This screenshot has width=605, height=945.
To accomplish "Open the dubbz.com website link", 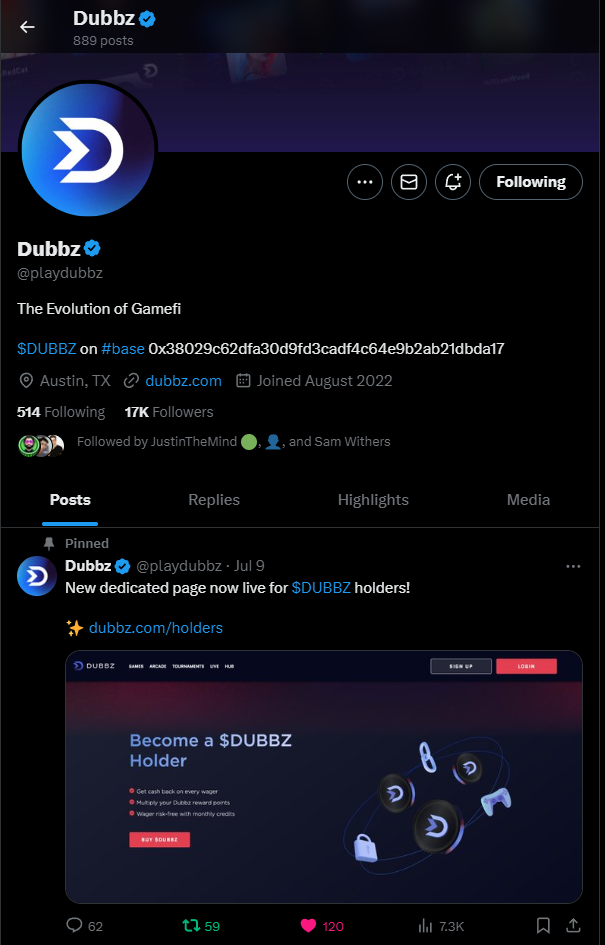I will pos(183,381).
